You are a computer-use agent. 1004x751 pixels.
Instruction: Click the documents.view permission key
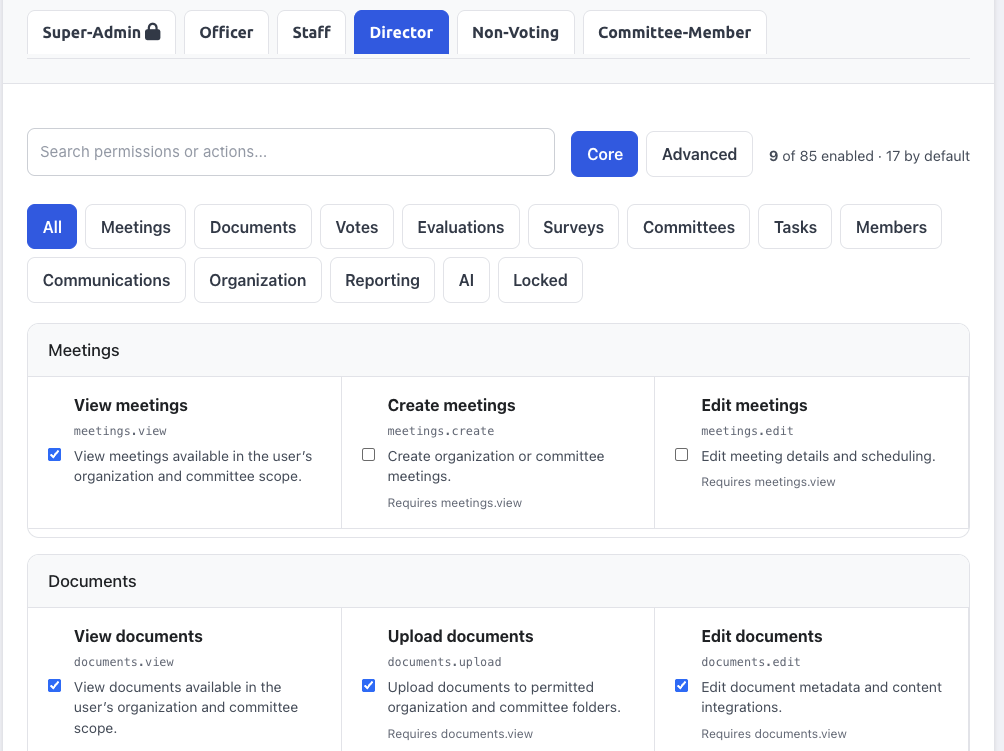click(x=124, y=662)
